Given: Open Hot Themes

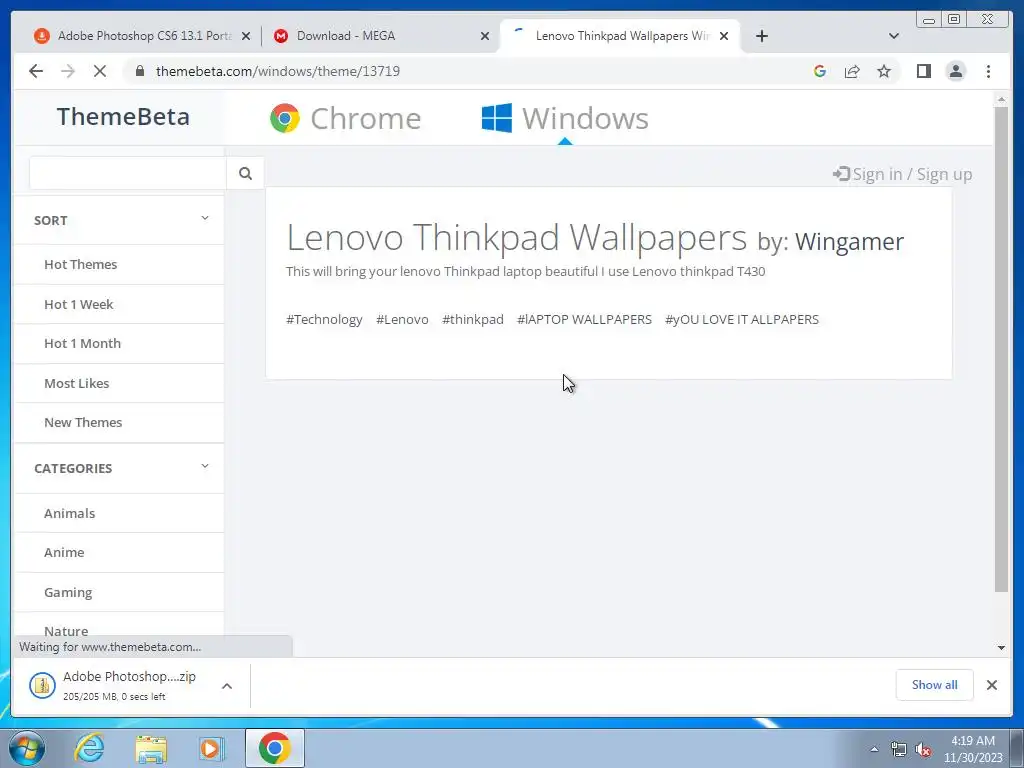Looking at the screenshot, I should [80, 264].
